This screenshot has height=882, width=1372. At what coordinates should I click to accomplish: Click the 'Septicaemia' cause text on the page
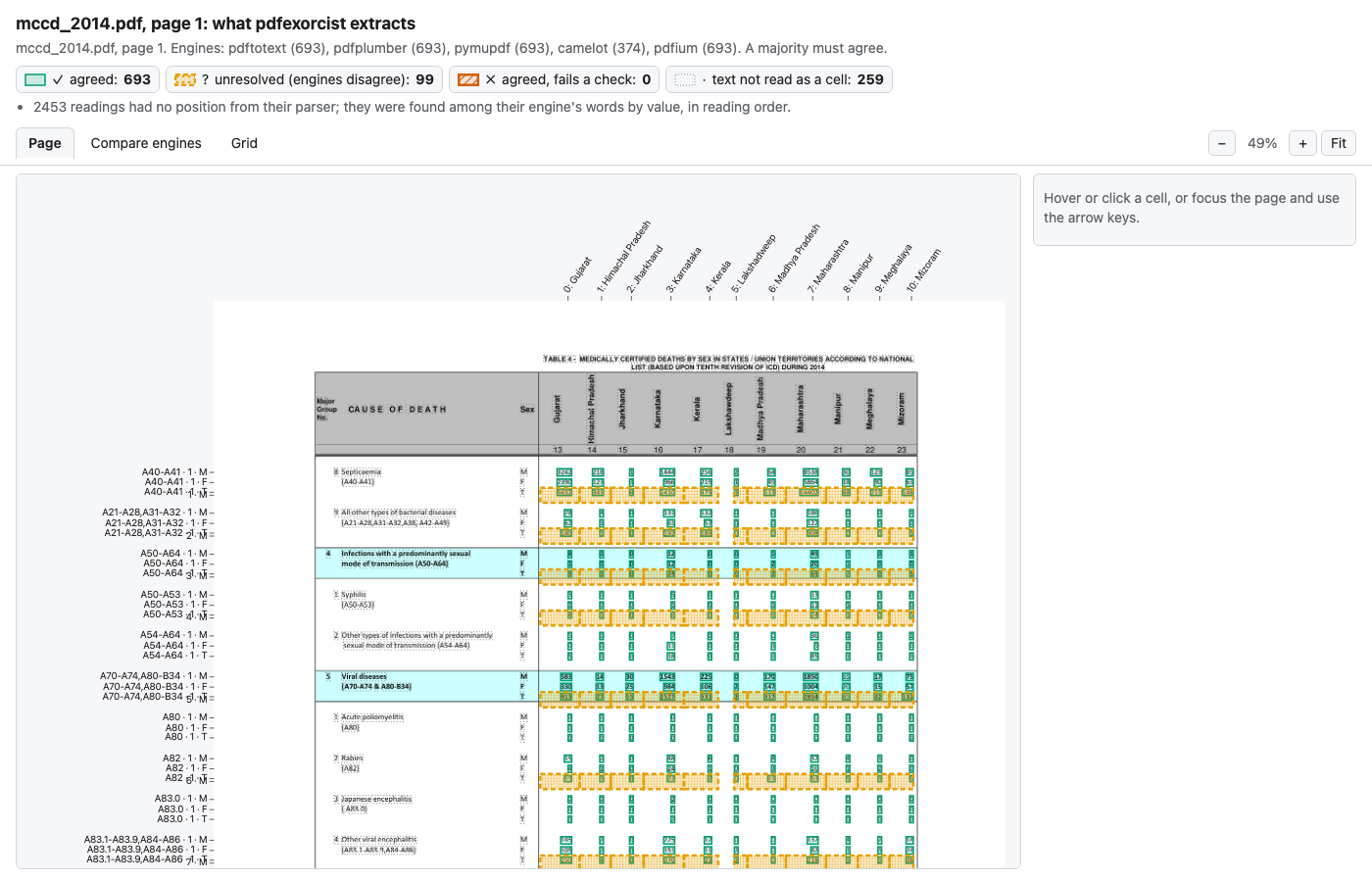pyautogui.click(x=361, y=472)
